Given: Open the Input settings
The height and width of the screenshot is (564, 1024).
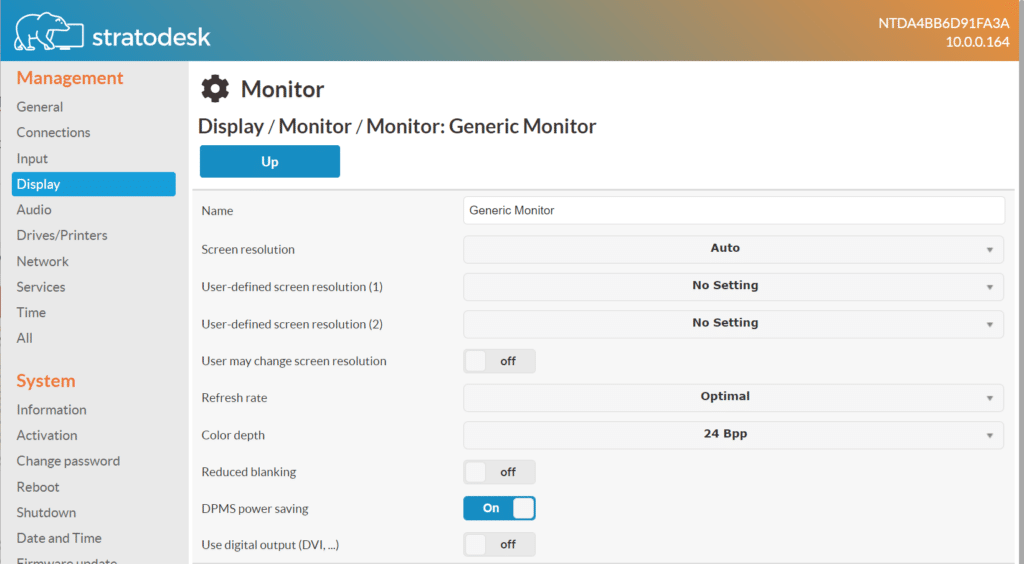Looking at the screenshot, I should [x=32, y=159].
